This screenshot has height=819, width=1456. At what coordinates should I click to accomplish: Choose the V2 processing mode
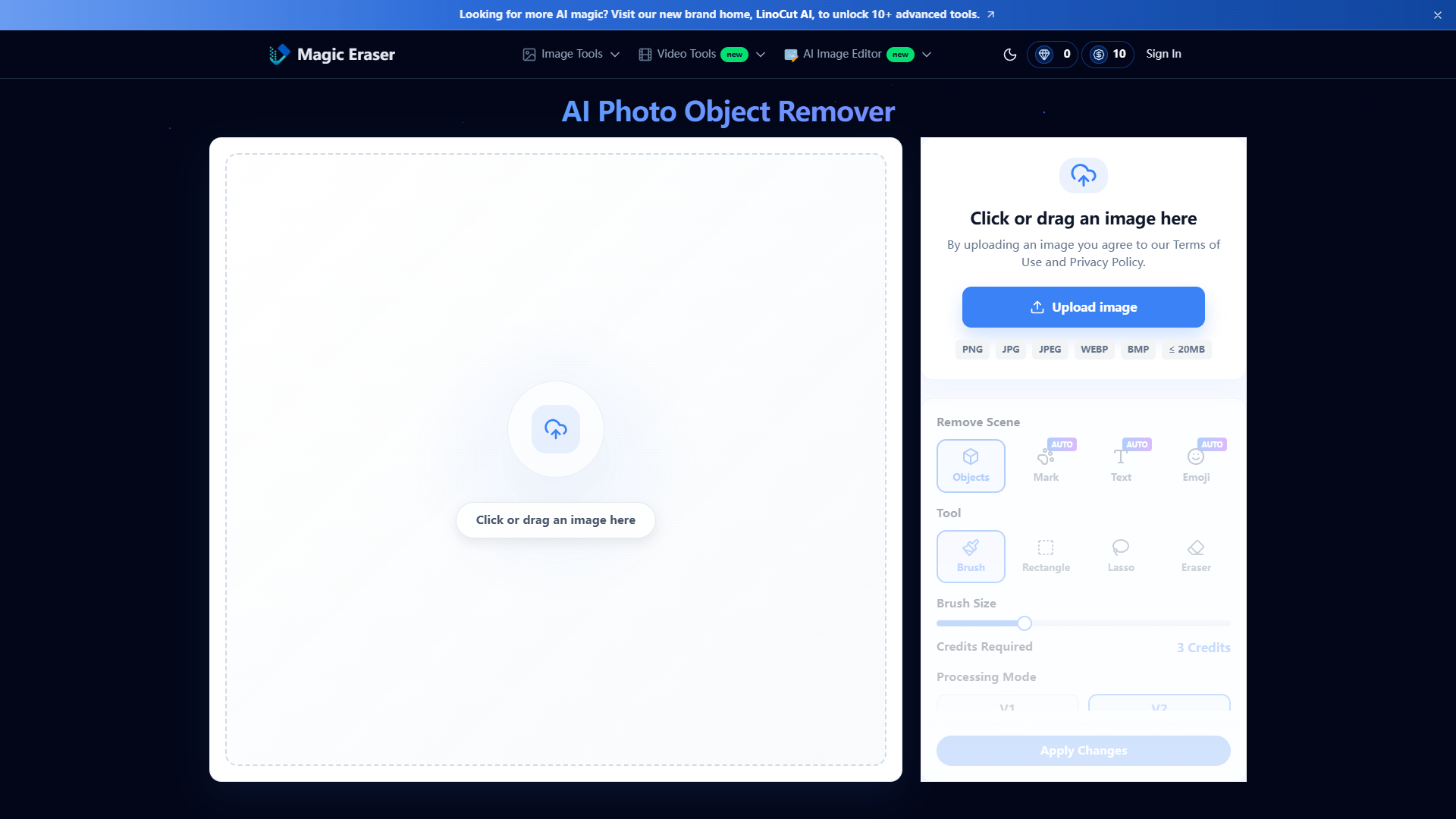click(1159, 704)
